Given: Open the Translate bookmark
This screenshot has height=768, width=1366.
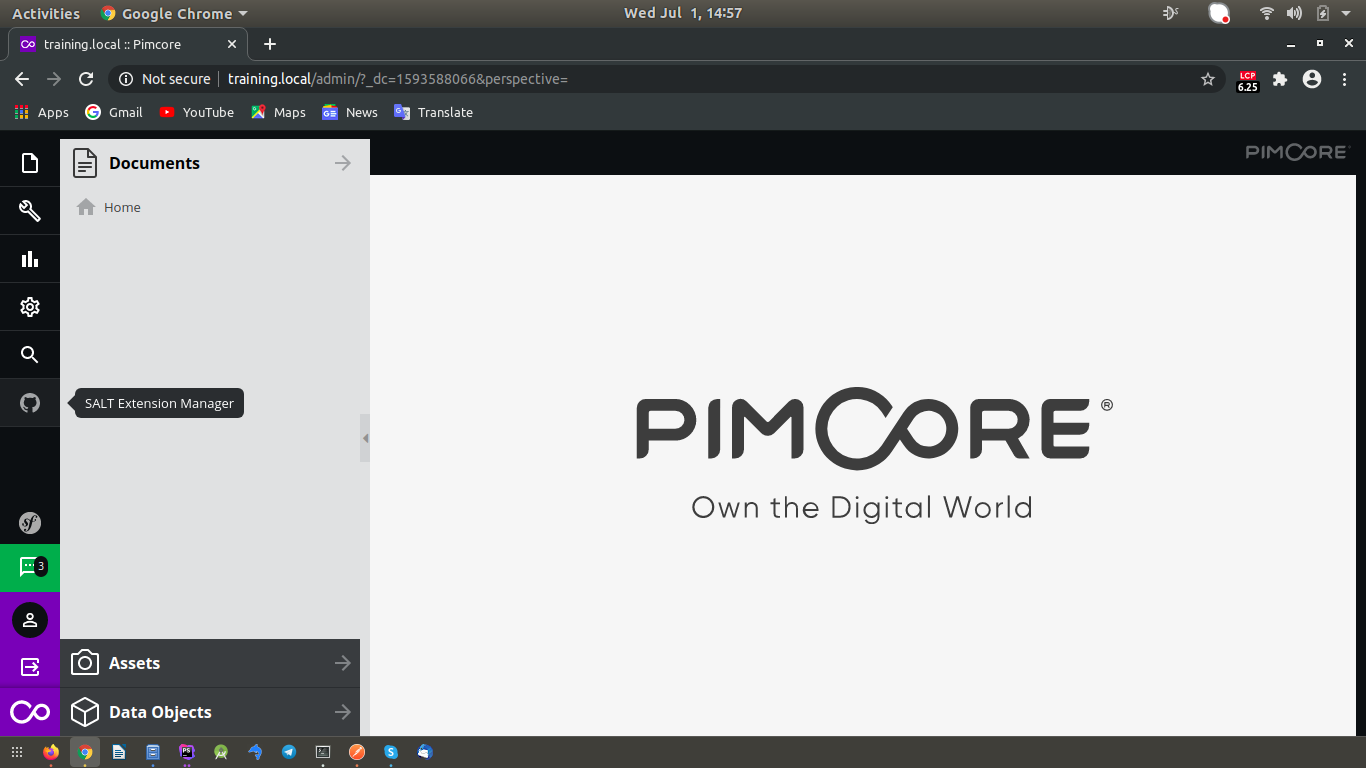Looking at the screenshot, I should [433, 112].
